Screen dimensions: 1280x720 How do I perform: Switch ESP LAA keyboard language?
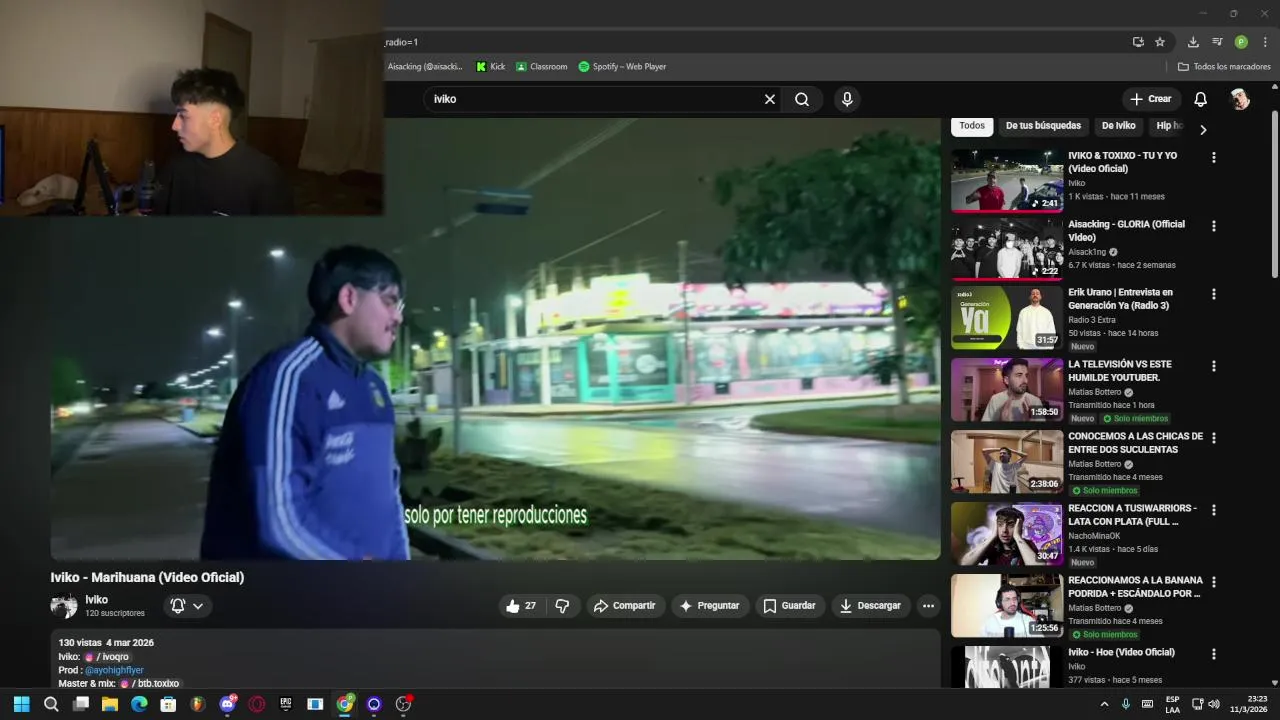tap(1172, 704)
